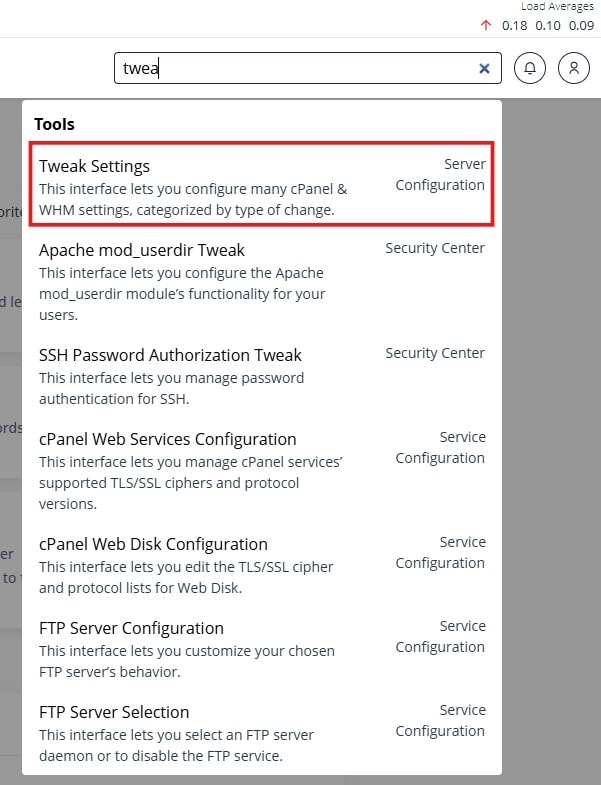Open Apache mod_userdir Tweak result
601x785 pixels.
click(261, 281)
